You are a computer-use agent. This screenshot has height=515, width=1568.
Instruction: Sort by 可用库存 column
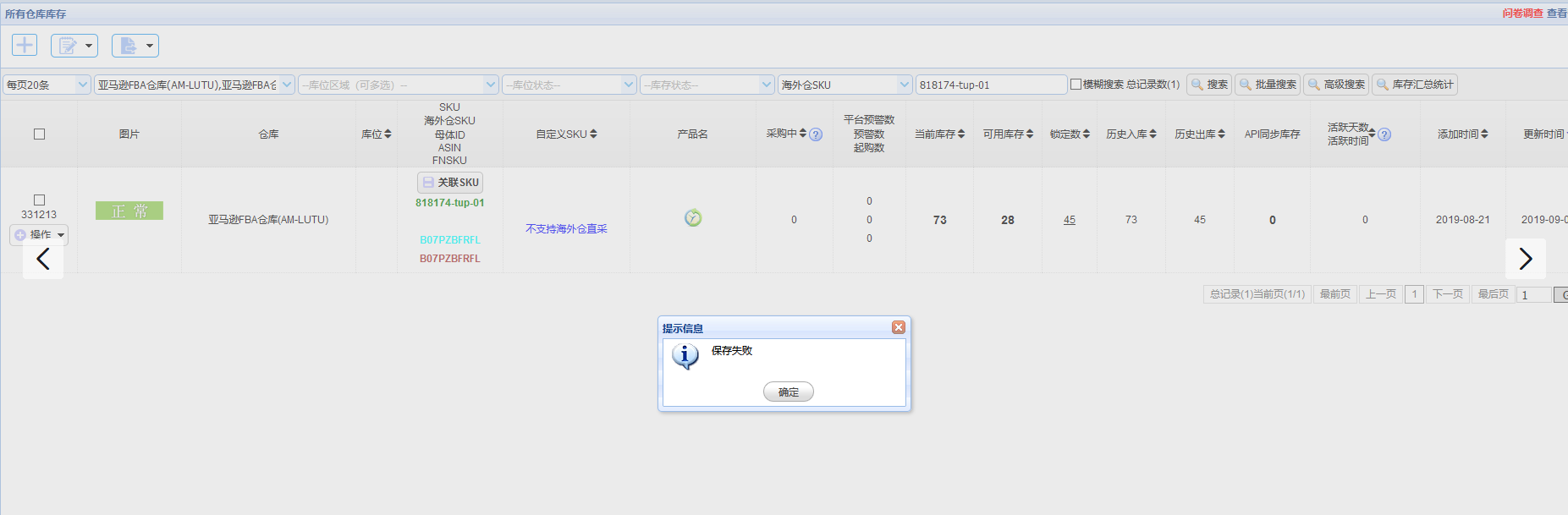coord(1009,134)
